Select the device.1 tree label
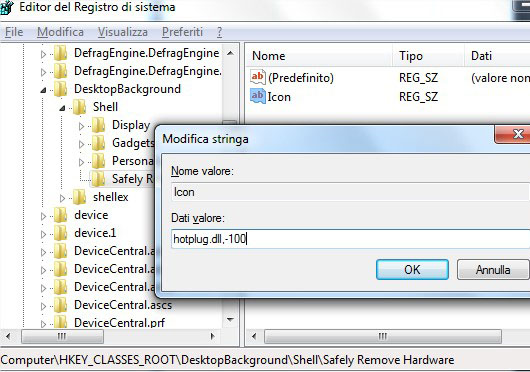530x372 pixels. (x=95, y=233)
